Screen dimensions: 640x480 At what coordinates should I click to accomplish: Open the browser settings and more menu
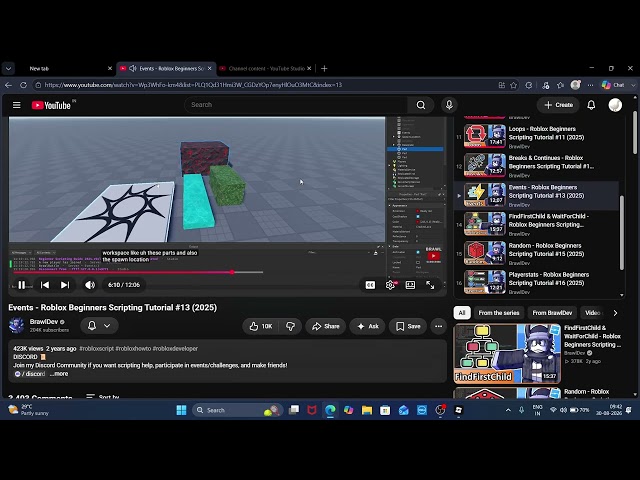[x=590, y=85]
